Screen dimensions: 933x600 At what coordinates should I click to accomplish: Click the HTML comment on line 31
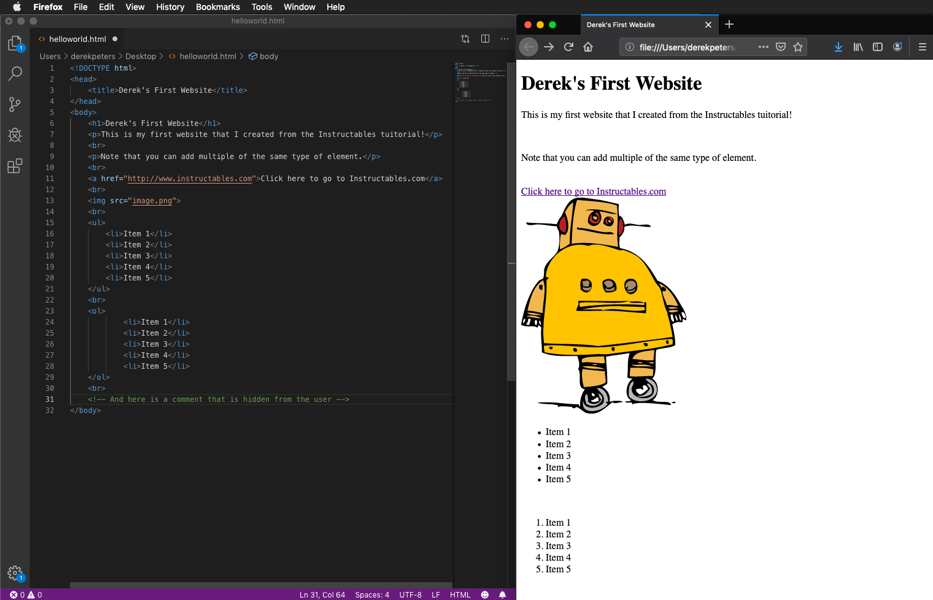(x=218, y=399)
